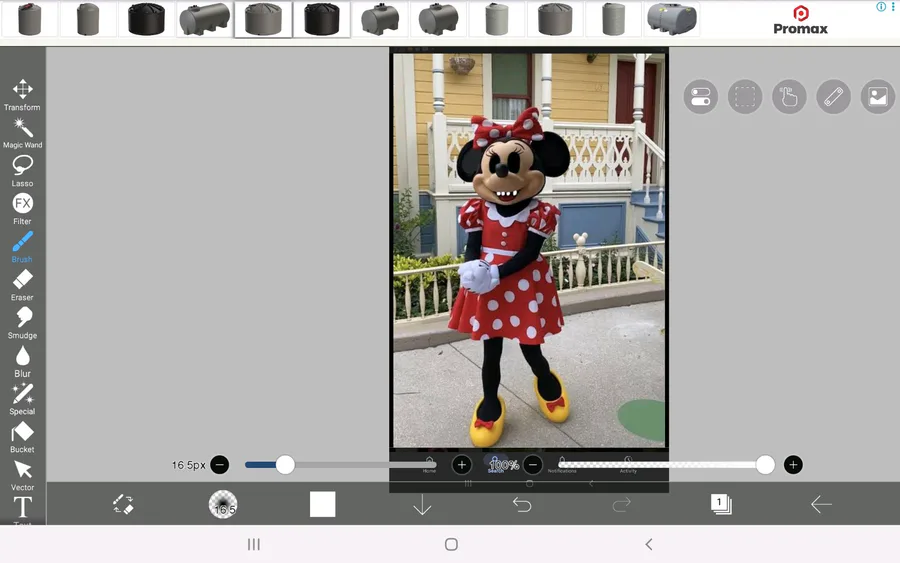Undo the last action
This screenshot has width=900, height=563.
(522, 504)
